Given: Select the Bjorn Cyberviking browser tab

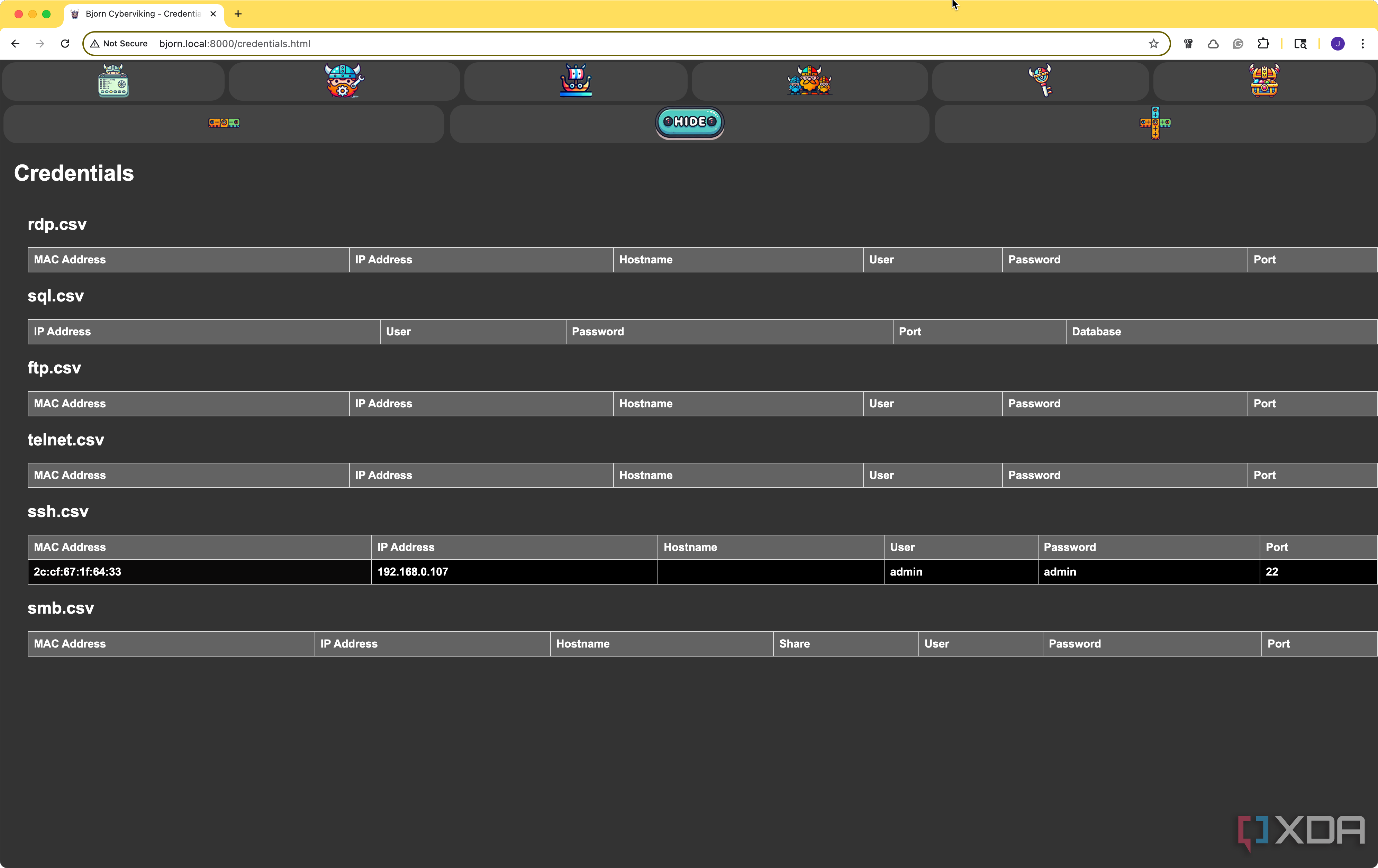Looking at the screenshot, I should tap(143, 14).
